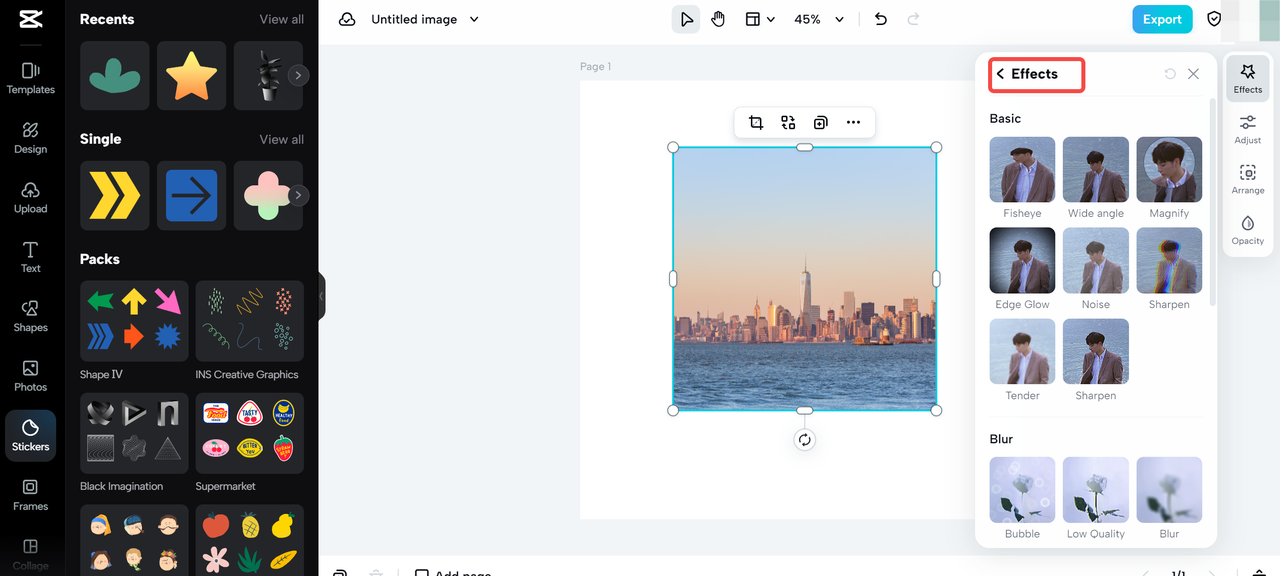Open the more options ellipsis menu
This screenshot has width=1280, height=576.
(x=853, y=122)
